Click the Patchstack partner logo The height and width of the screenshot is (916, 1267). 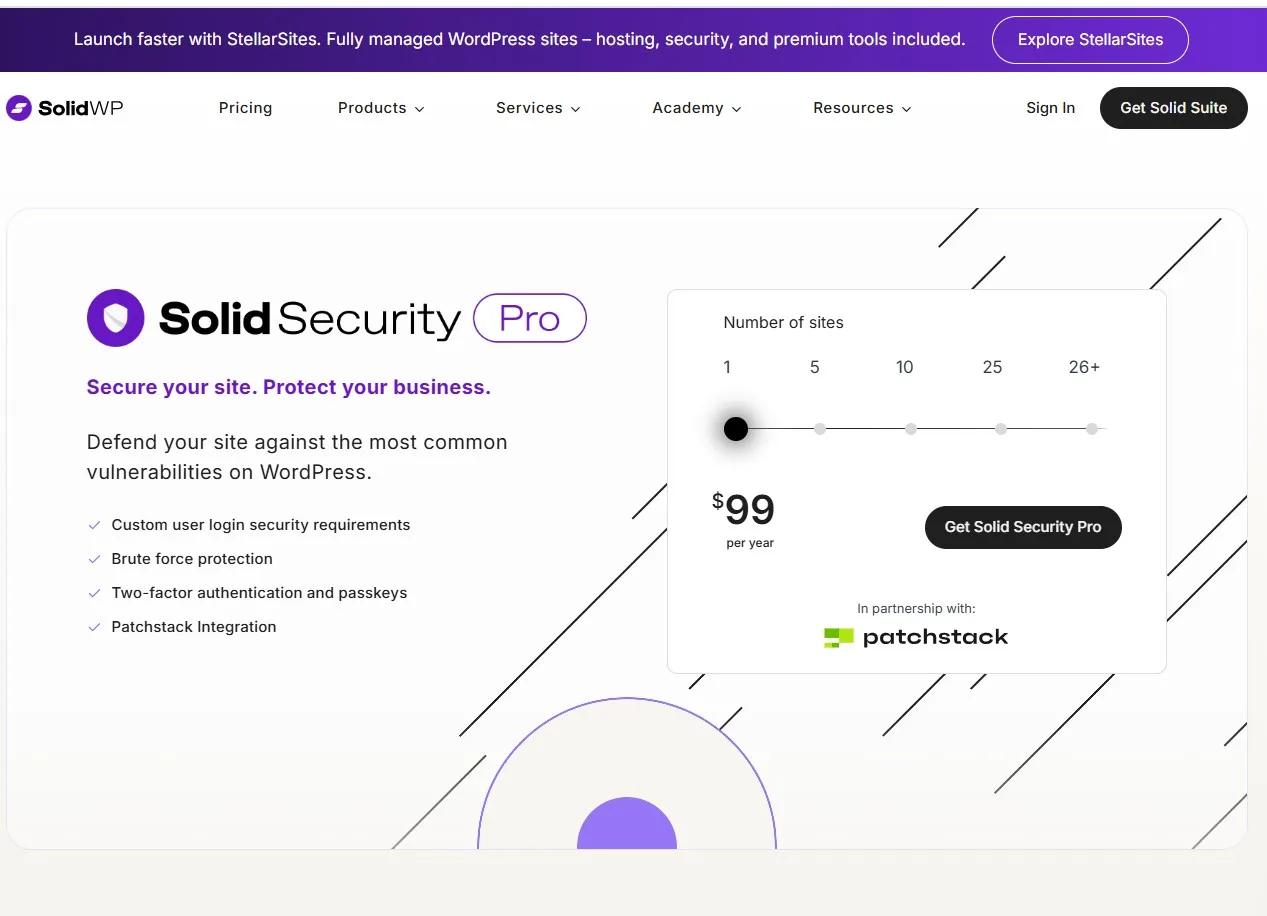[x=915, y=637]
